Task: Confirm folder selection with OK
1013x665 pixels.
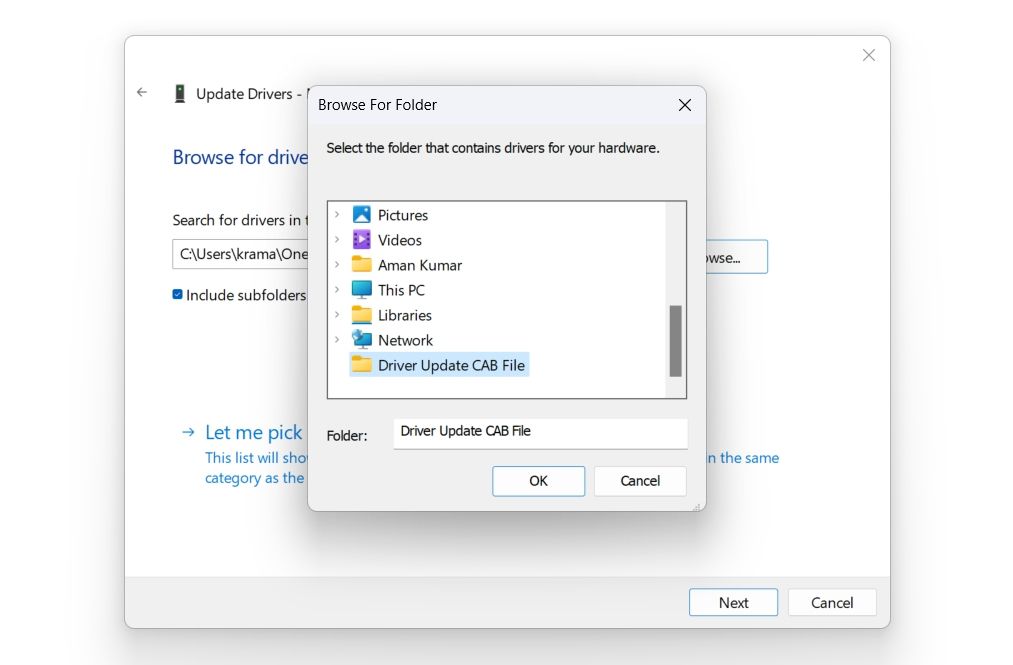Action: tap(538, 481)
